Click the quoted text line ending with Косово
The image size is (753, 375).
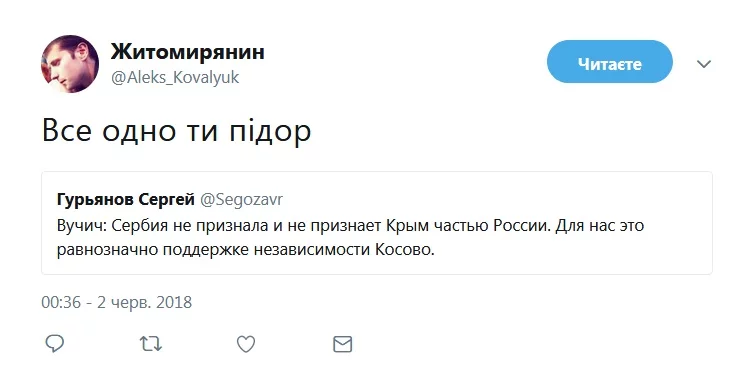245,250
